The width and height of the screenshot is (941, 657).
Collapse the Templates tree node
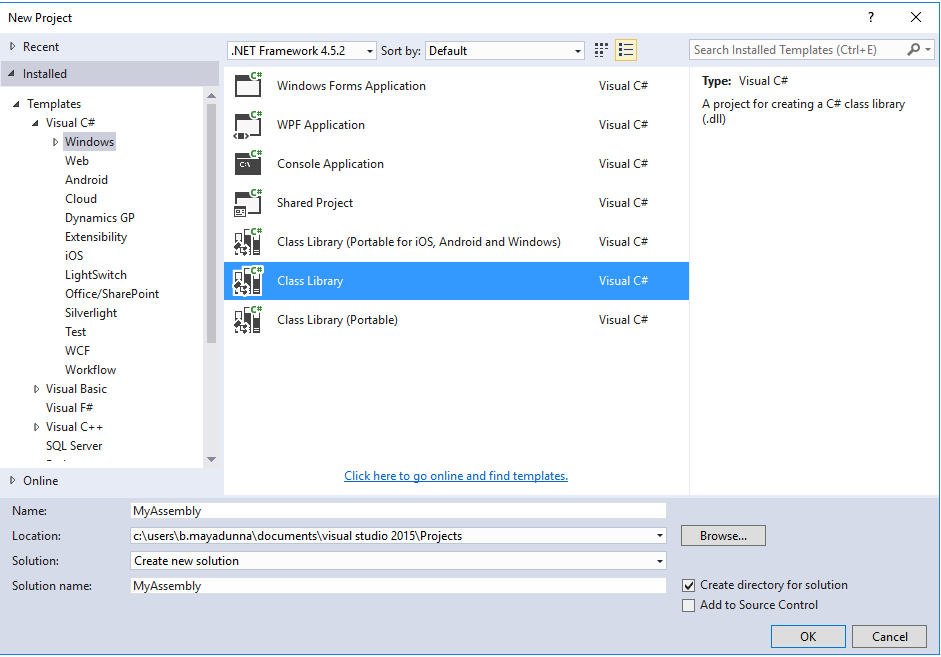point(16,104)
